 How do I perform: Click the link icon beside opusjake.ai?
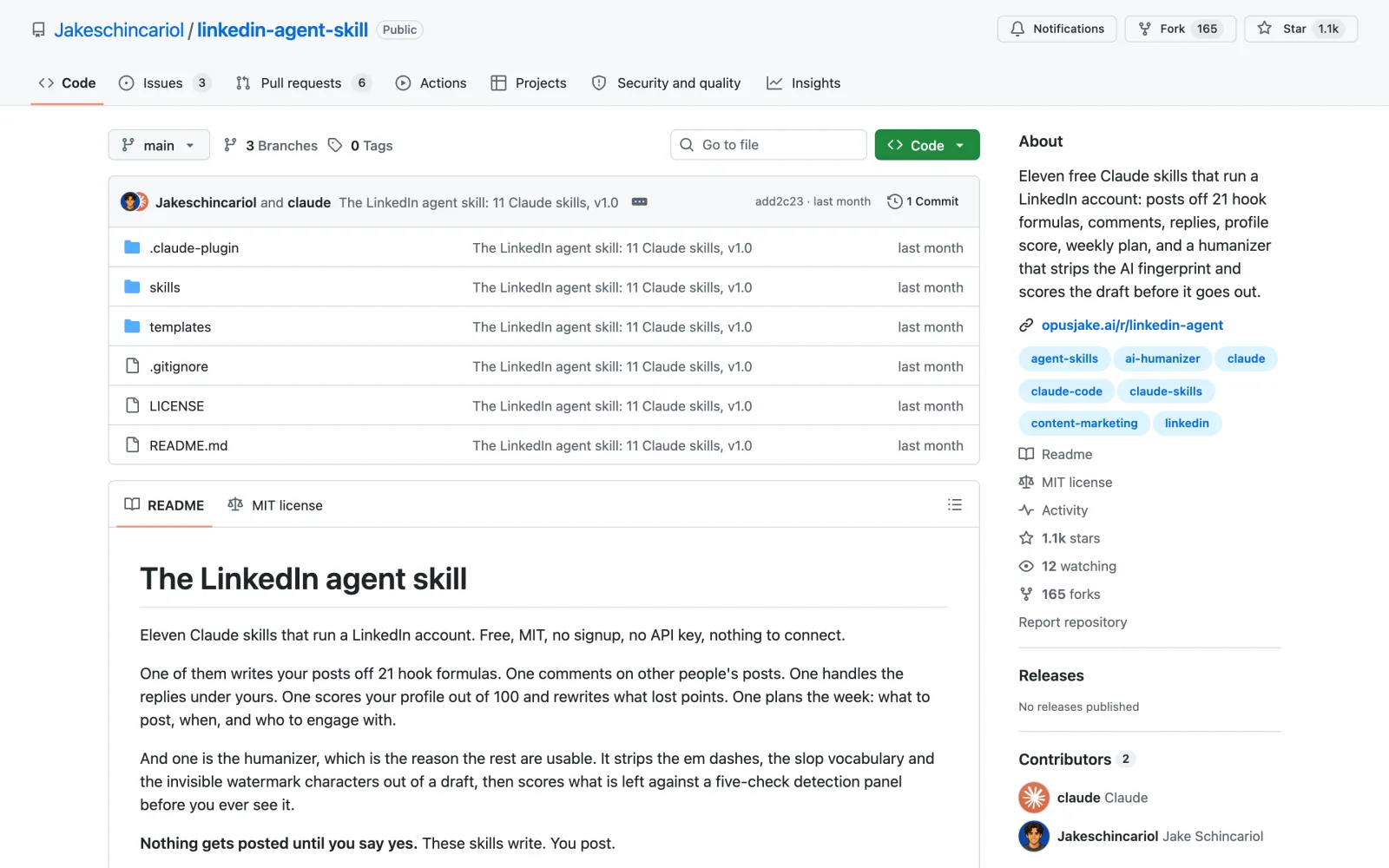[x=1026, y=325]
